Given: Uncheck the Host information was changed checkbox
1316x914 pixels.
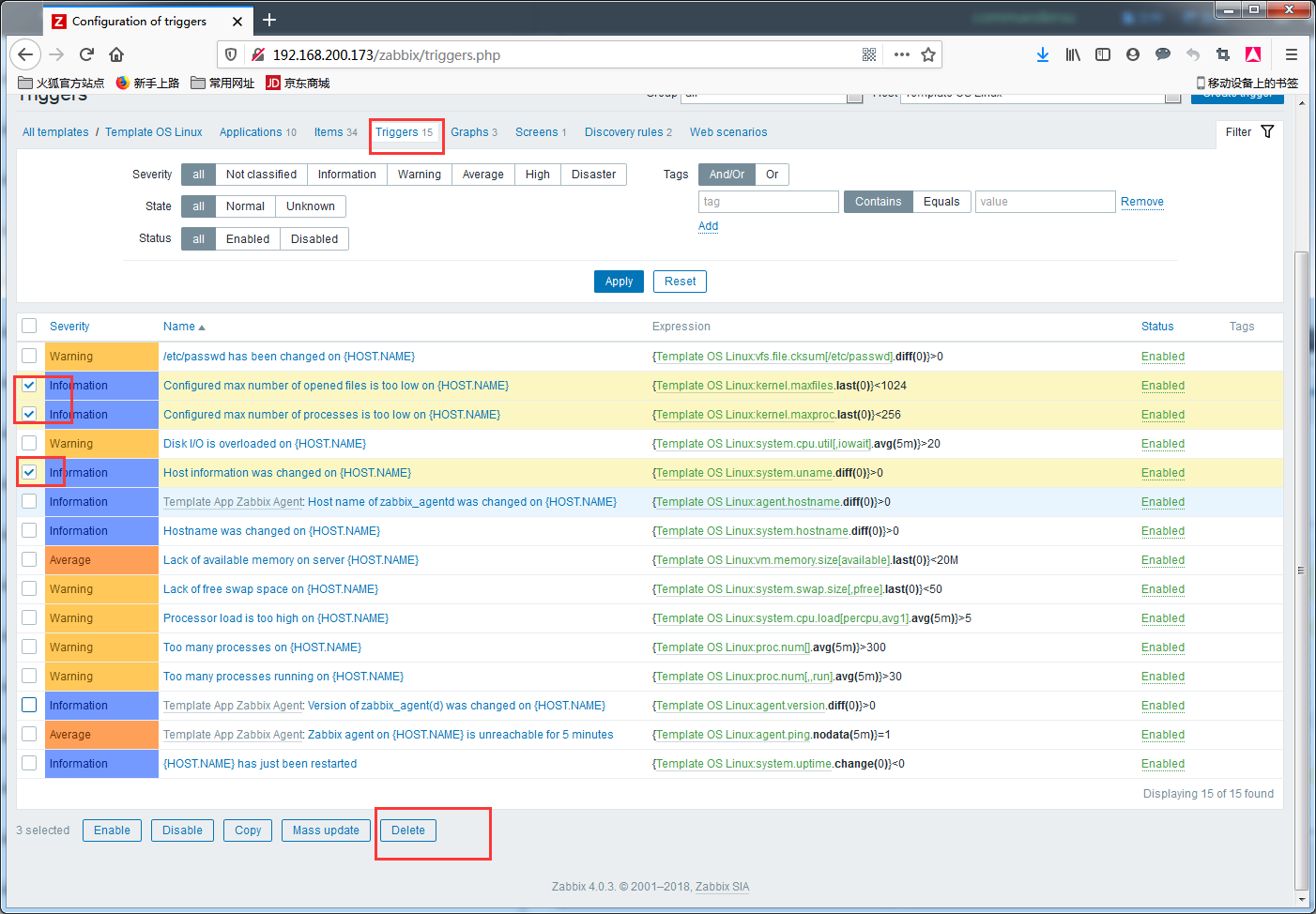Looking at the screenshot, I should pyautogui.click(x=29, y=472).
